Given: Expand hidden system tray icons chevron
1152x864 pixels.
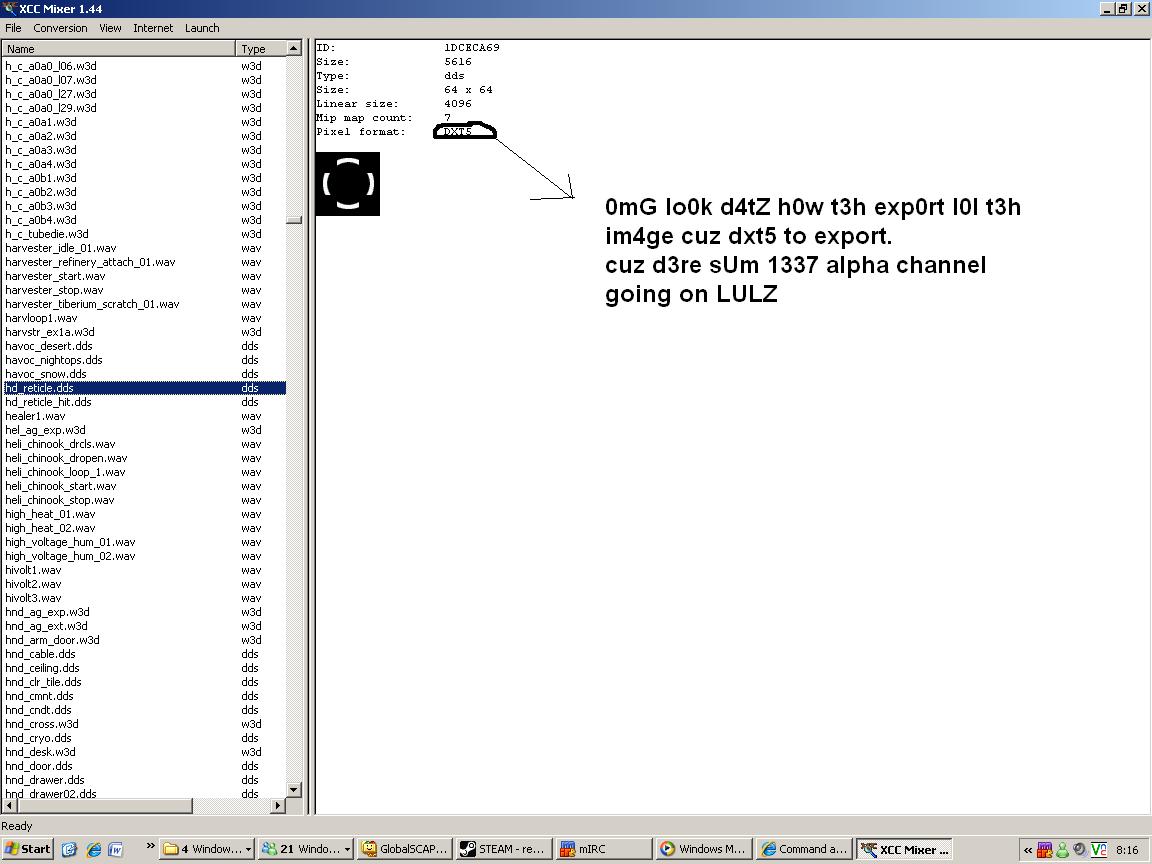Looking at the screenshot, I should (x=1027, y=850).
